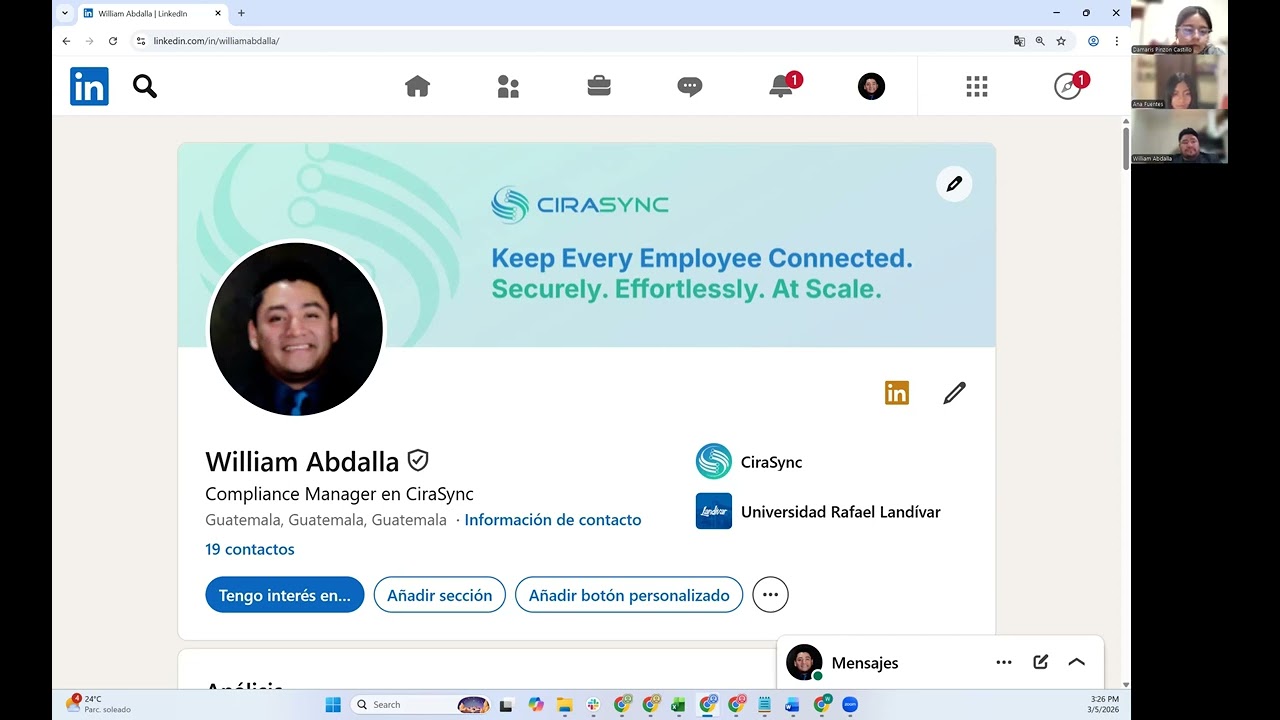The image size is (1280, 720).
Task: Open File Explorer from taskbar
Action: 564,704
